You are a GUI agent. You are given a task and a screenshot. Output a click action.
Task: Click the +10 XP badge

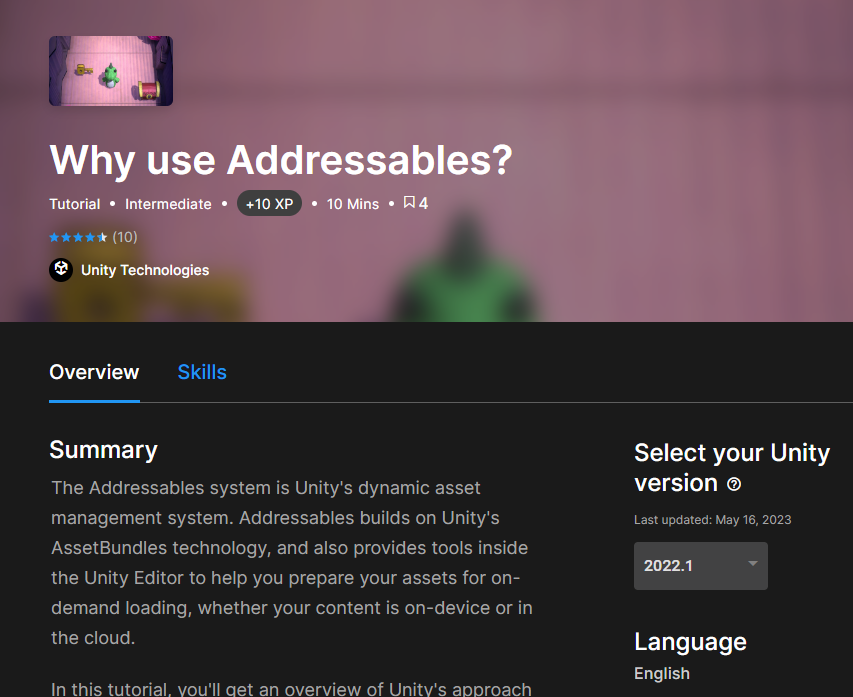pos(269,203)
